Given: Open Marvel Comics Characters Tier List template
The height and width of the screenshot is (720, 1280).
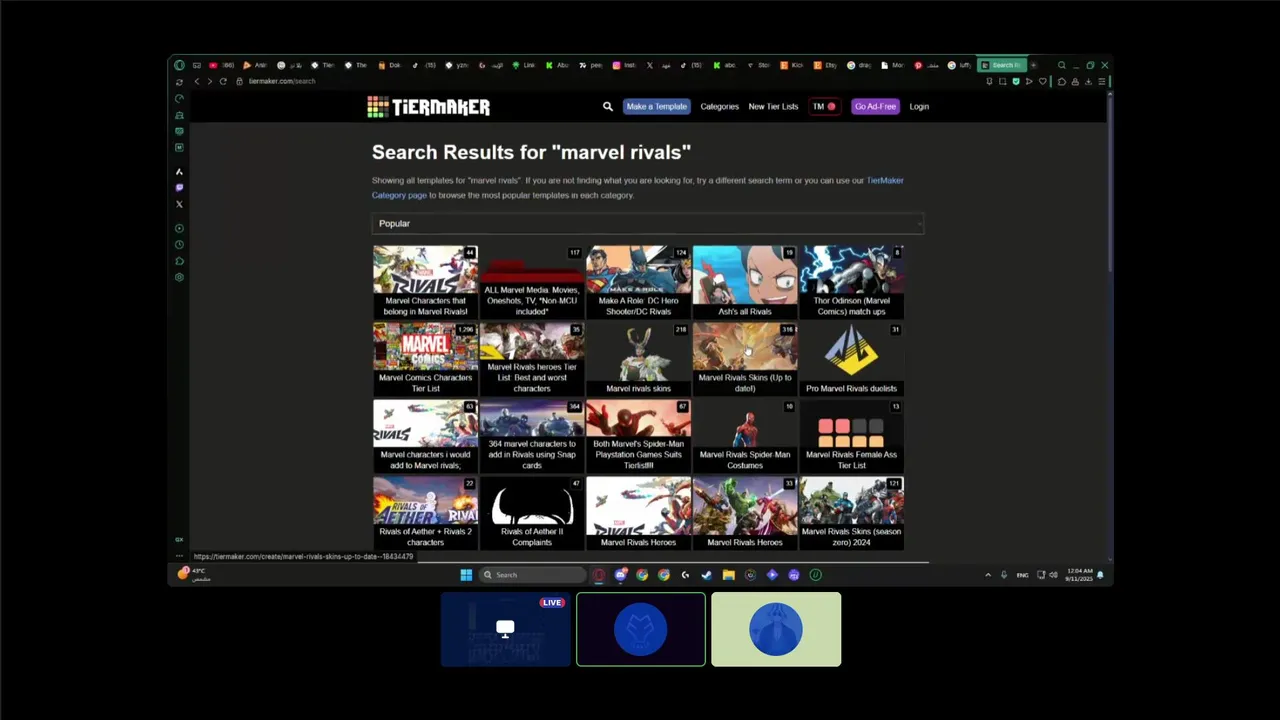Looking at the screenshot, I should (x=425, y=359).
